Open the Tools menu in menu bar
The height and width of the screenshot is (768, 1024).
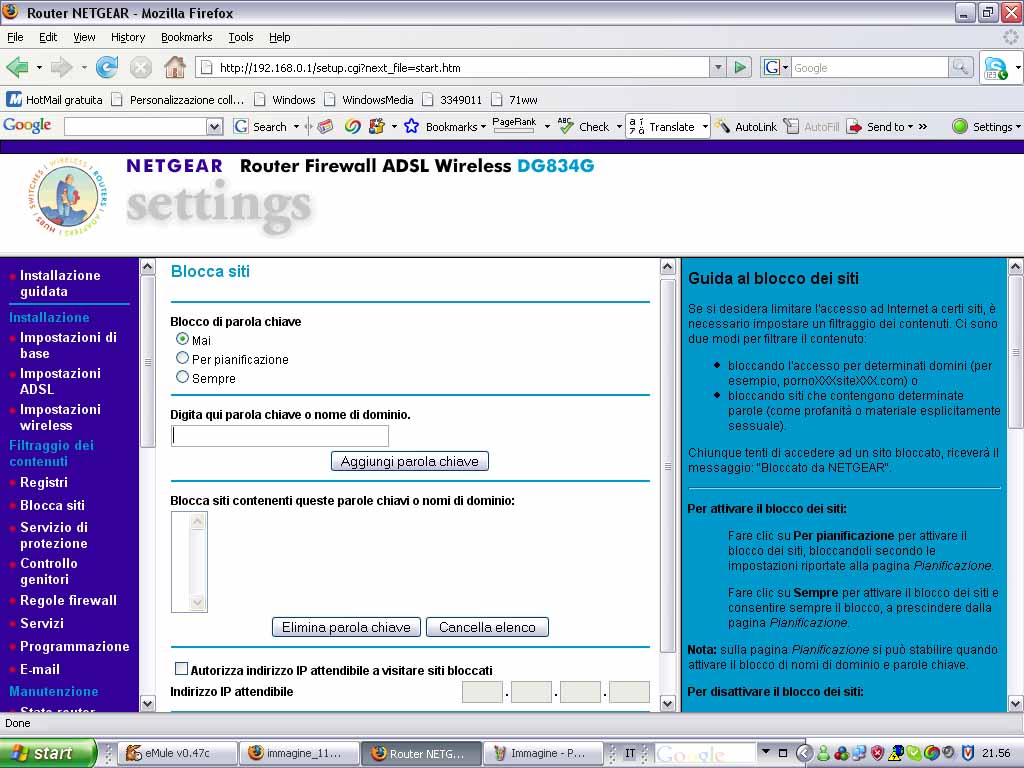(x=240, y=37)
